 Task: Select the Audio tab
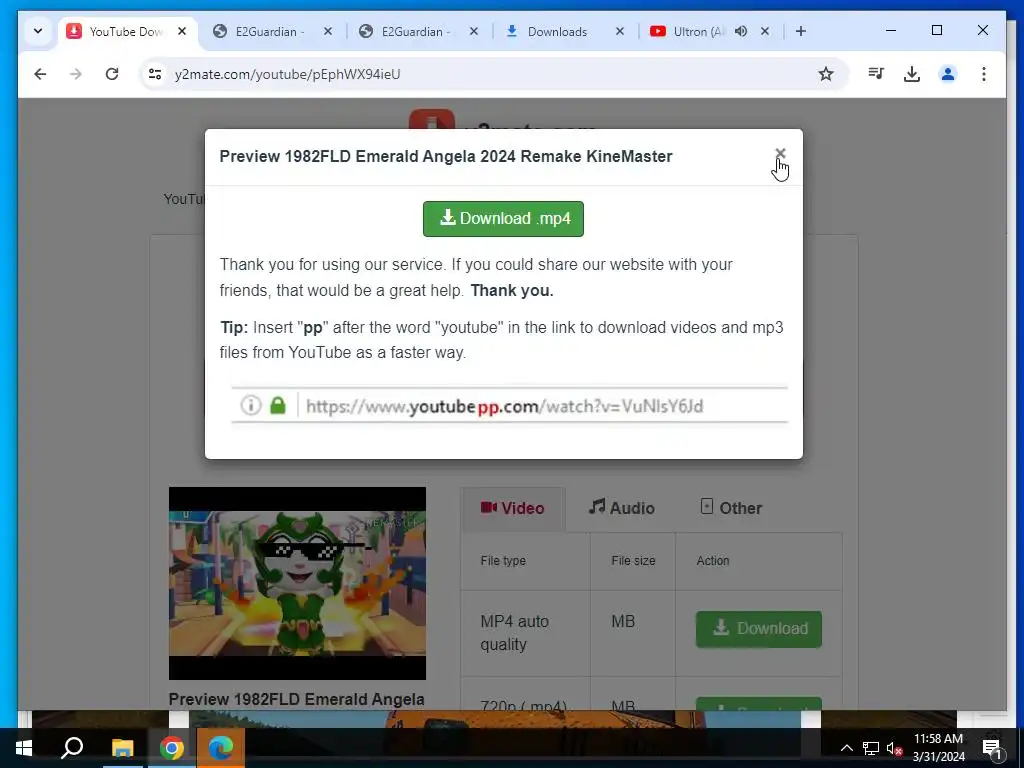pyautogui.click(x=621, y=508)
